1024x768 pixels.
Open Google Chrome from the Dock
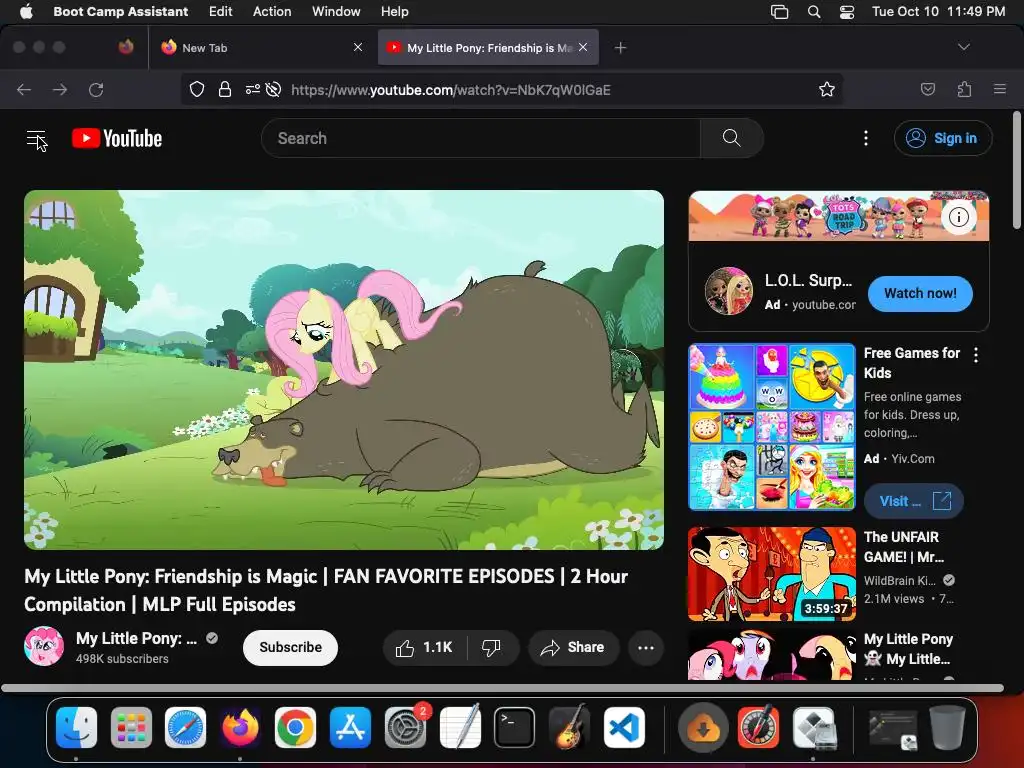pos(295,728)
